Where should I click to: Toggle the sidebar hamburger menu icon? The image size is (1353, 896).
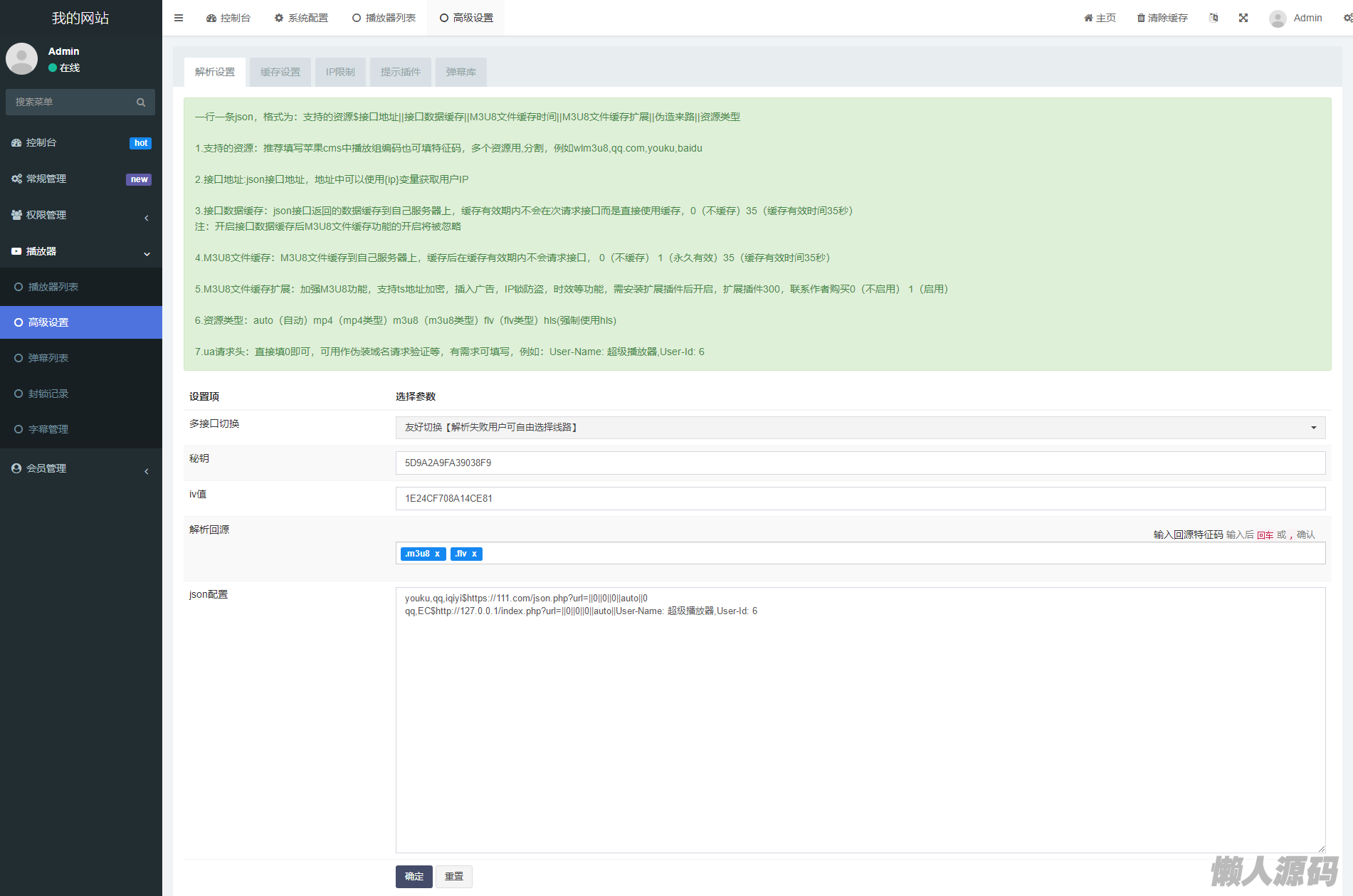tap(179, 18)
